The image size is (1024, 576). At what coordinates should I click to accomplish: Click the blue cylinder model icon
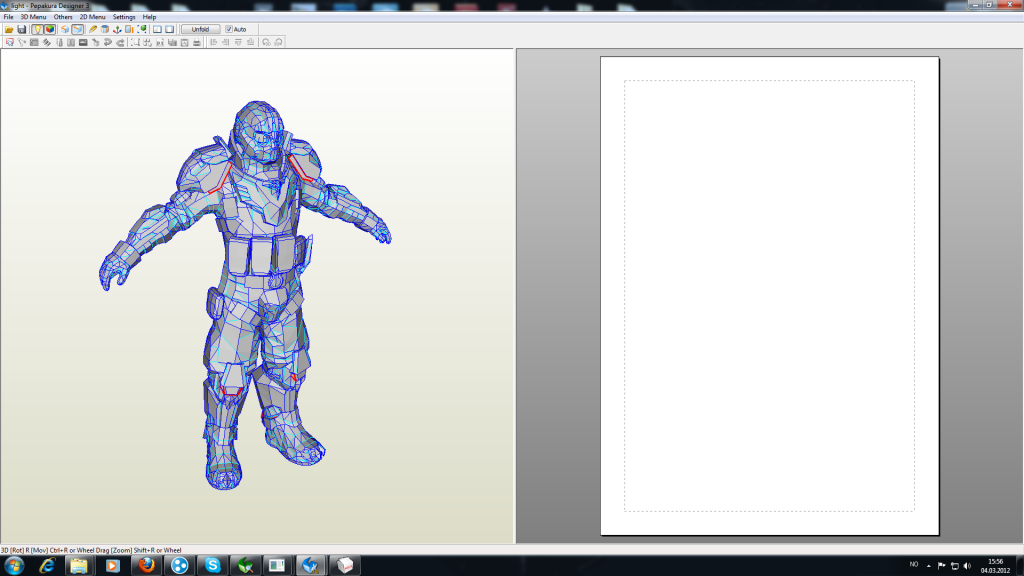pos(104,29)
